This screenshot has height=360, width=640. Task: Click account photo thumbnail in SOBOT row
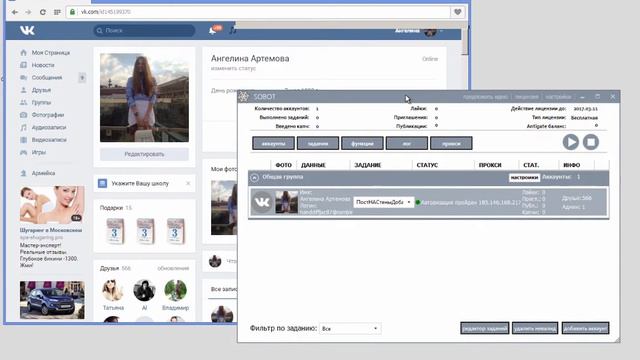(x=287, y=202)
